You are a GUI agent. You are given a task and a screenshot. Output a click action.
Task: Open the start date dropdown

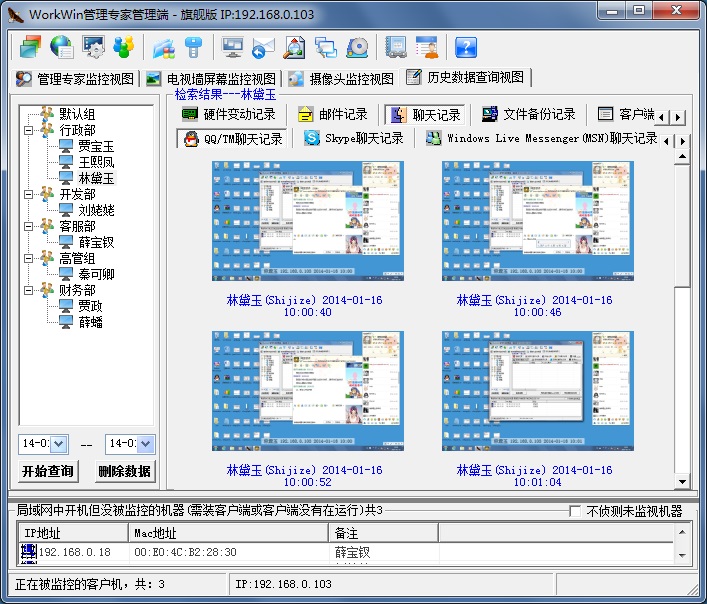coord(59,444)
